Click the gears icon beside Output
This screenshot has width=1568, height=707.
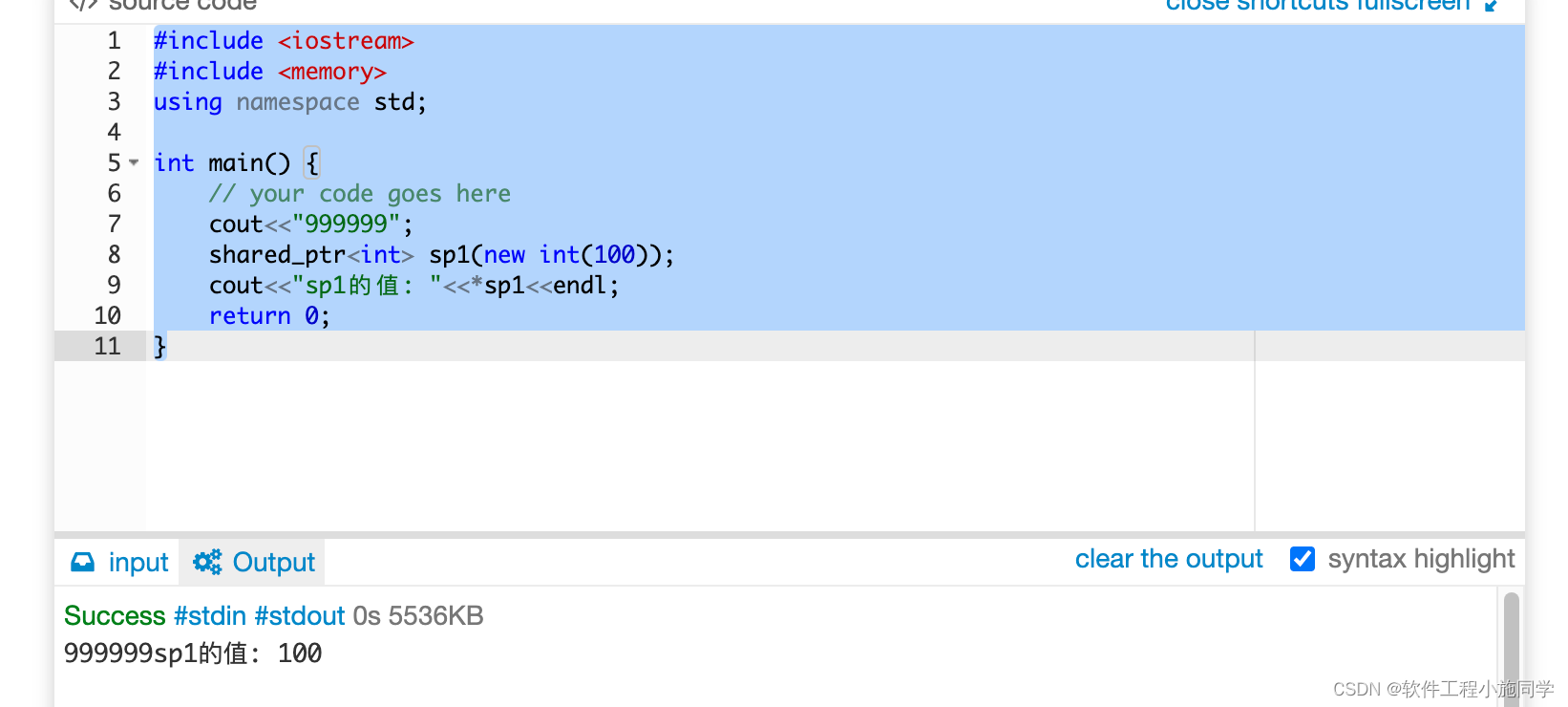pyautogui.click(x=207, y=562)
